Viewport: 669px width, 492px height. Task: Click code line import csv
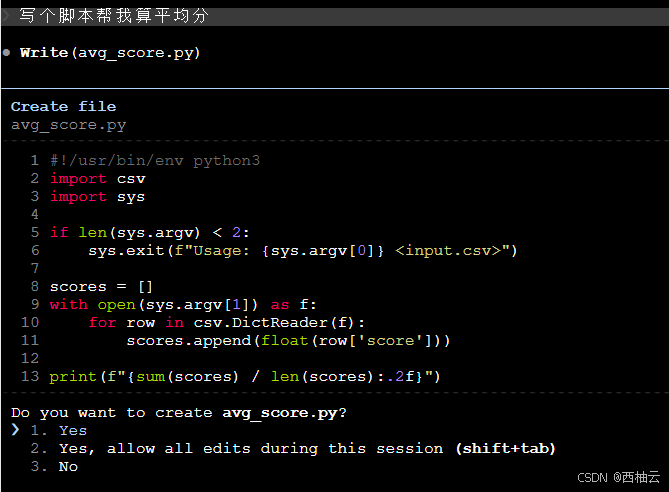(98, 178)
